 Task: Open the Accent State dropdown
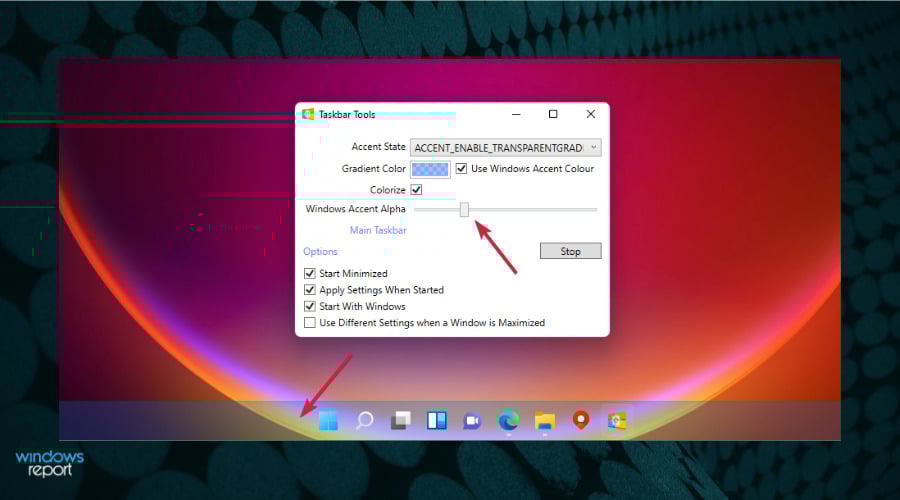(x=506, y=148)
